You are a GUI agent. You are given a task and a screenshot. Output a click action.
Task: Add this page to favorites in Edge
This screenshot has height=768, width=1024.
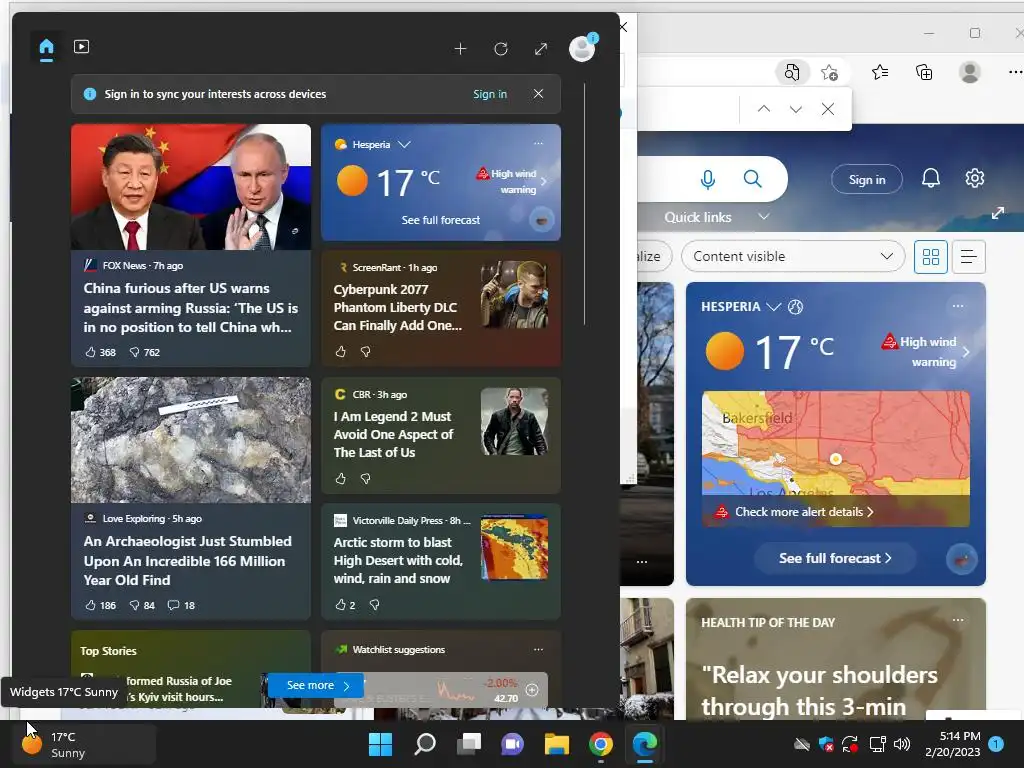click(829, 72)
